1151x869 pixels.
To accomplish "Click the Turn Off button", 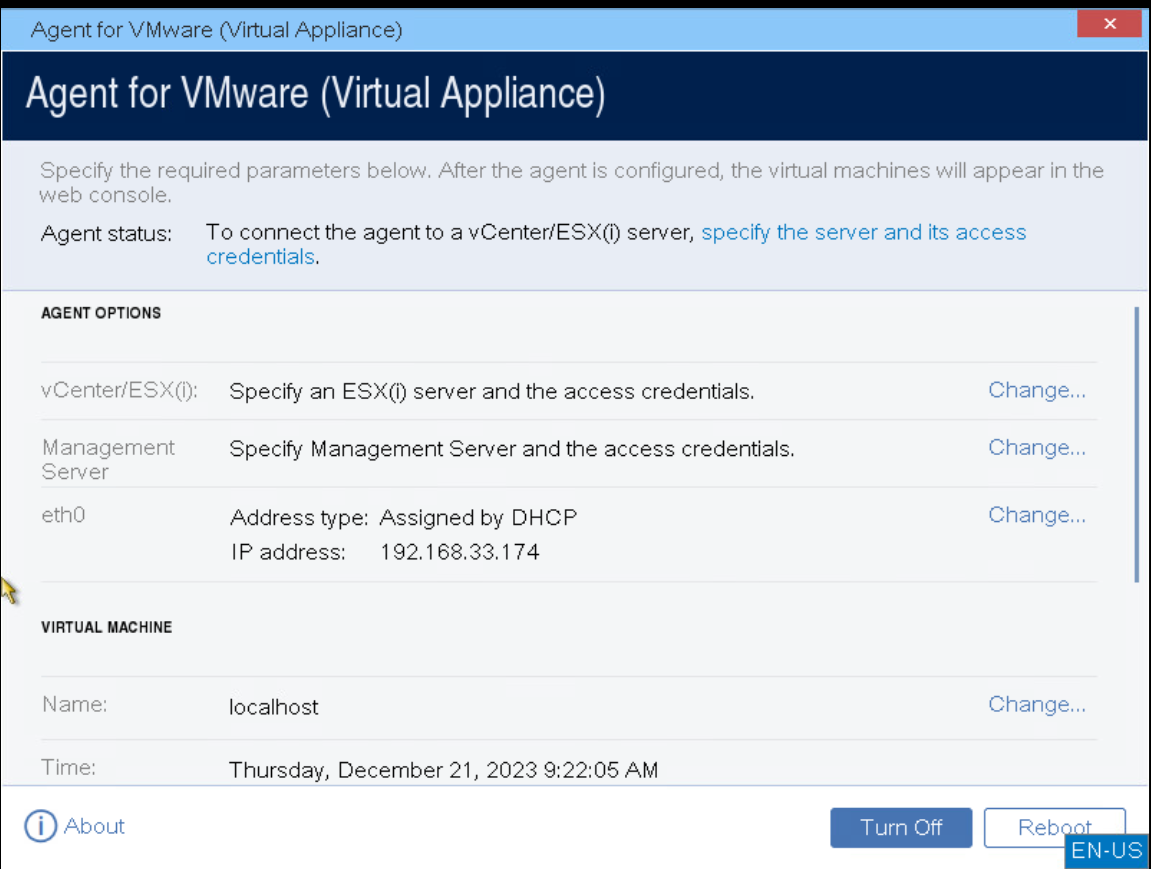I will tap(901, 827).
